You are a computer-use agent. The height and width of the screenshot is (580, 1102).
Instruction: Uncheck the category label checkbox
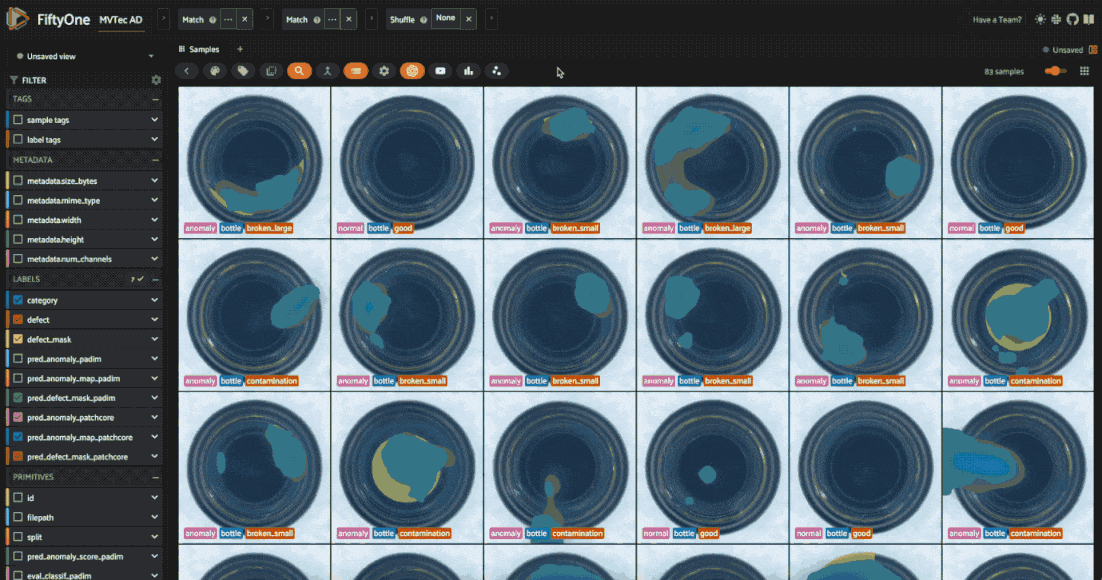18,300
